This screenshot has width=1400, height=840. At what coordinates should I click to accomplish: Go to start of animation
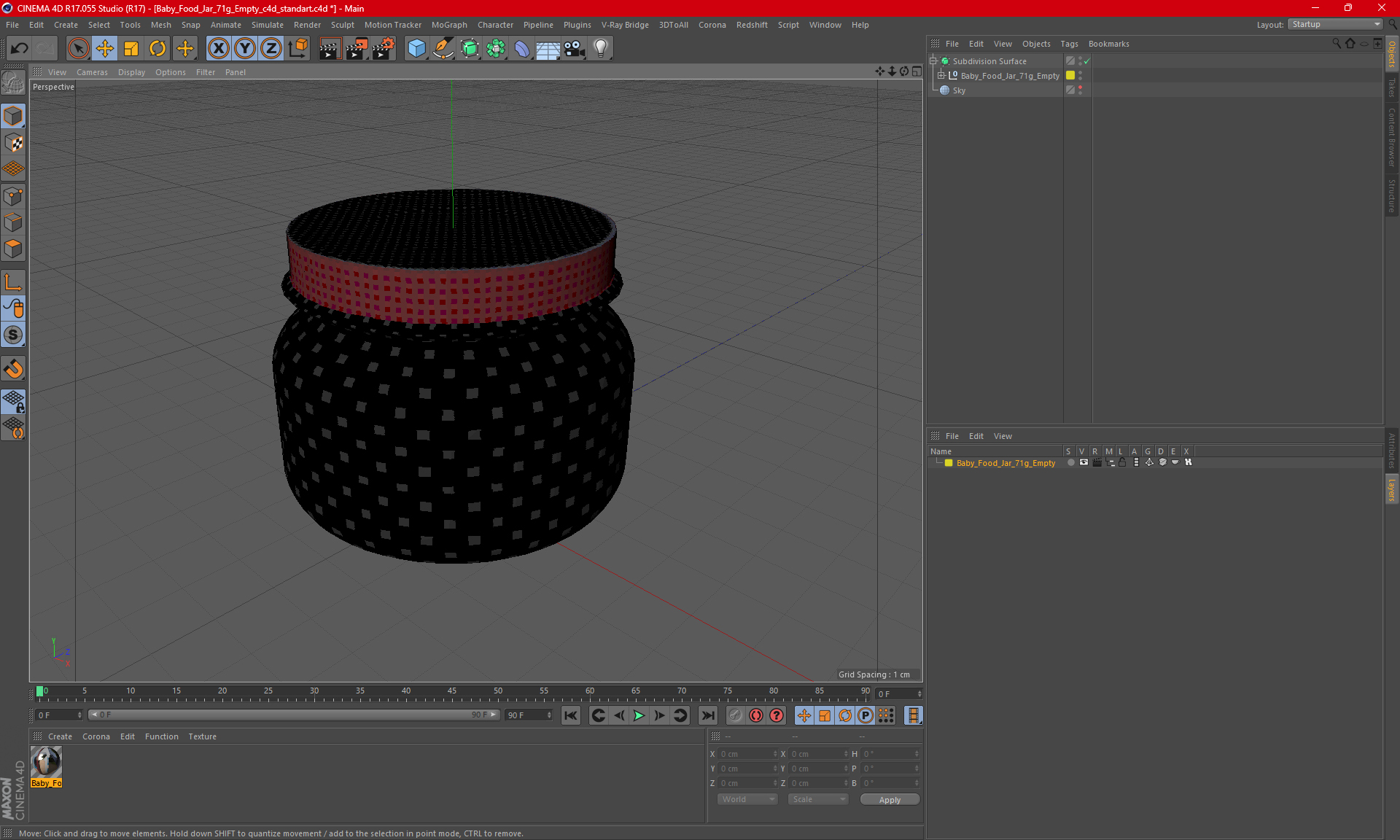tap(571, 716)
